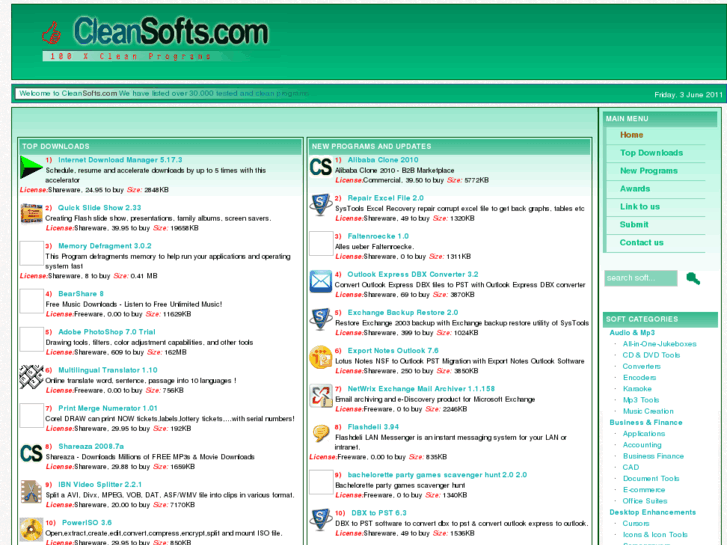Screen dimensions: 727x545
Task: Open DBX to PST 6.3 link
Action: pyautogui.click(x=379, y=513)
